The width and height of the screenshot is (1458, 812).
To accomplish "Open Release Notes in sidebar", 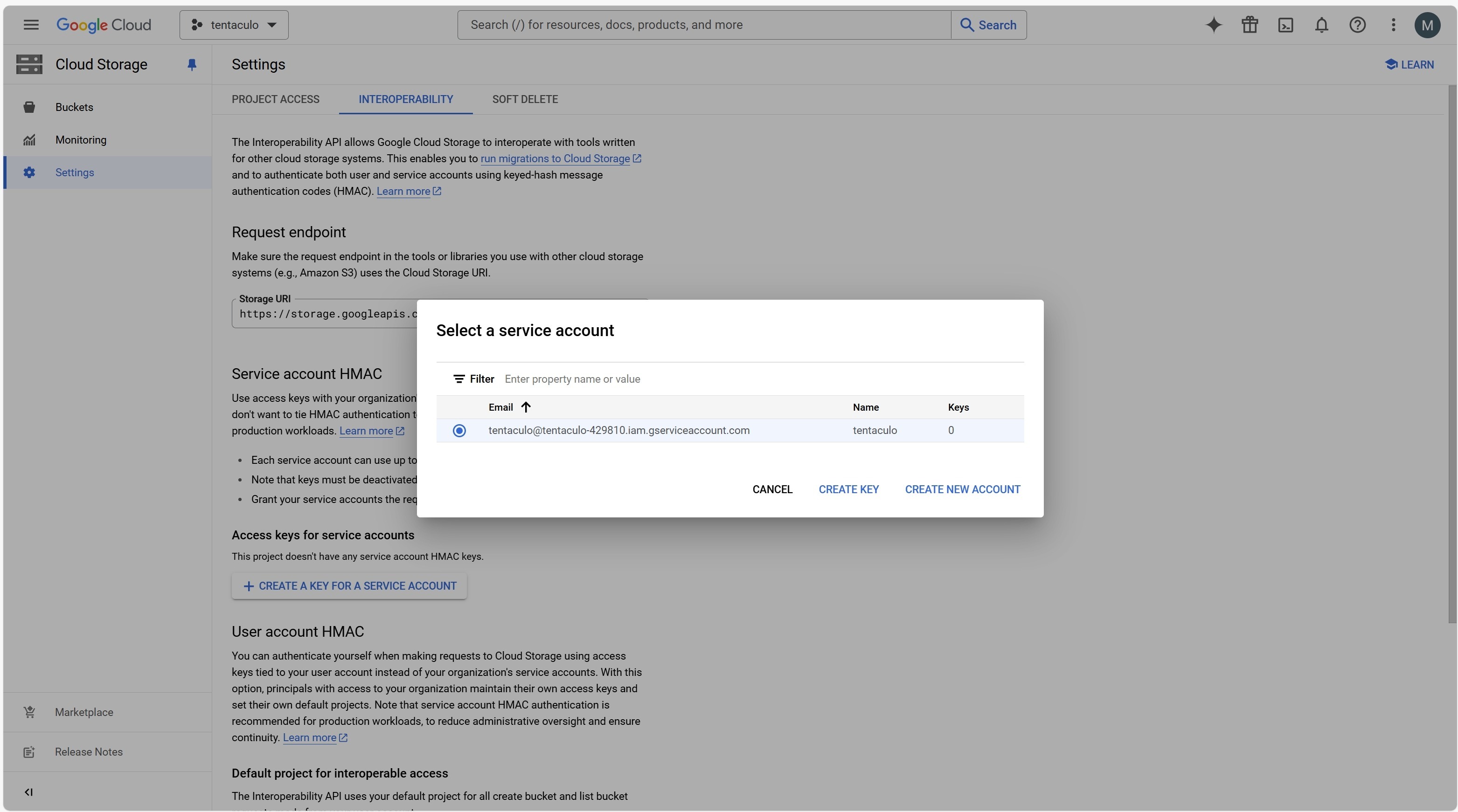I will (x=108, y=752).
